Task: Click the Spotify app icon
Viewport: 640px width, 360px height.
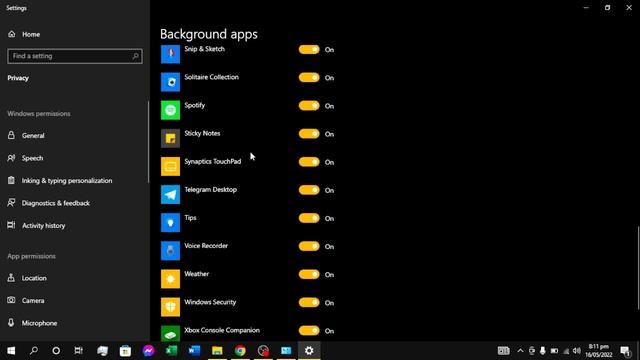Action: [170, 110]
